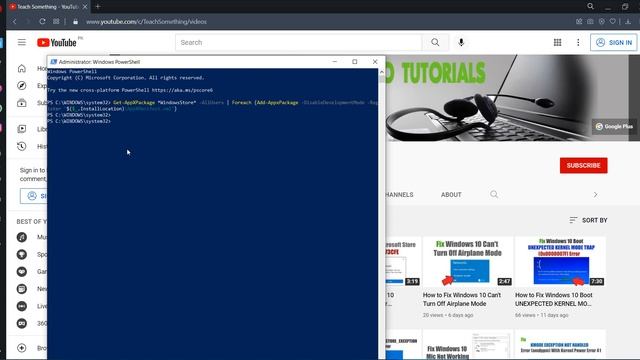This screenshot has height=360, width=640.
Task: Click the SIGN IN button in header
Action: [x=613, y=42]
